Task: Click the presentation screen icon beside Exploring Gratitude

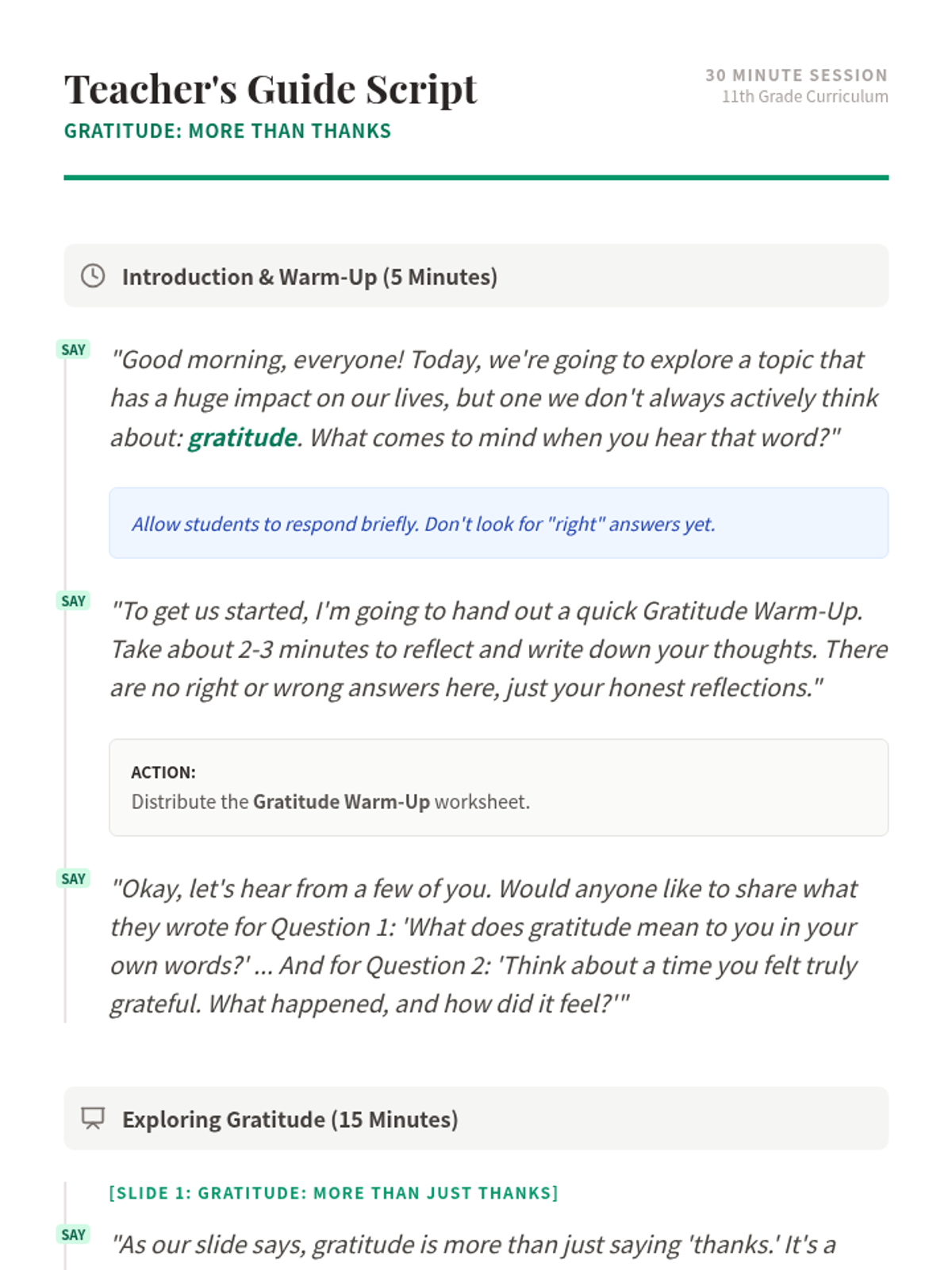Action: tap(93, 1118)
